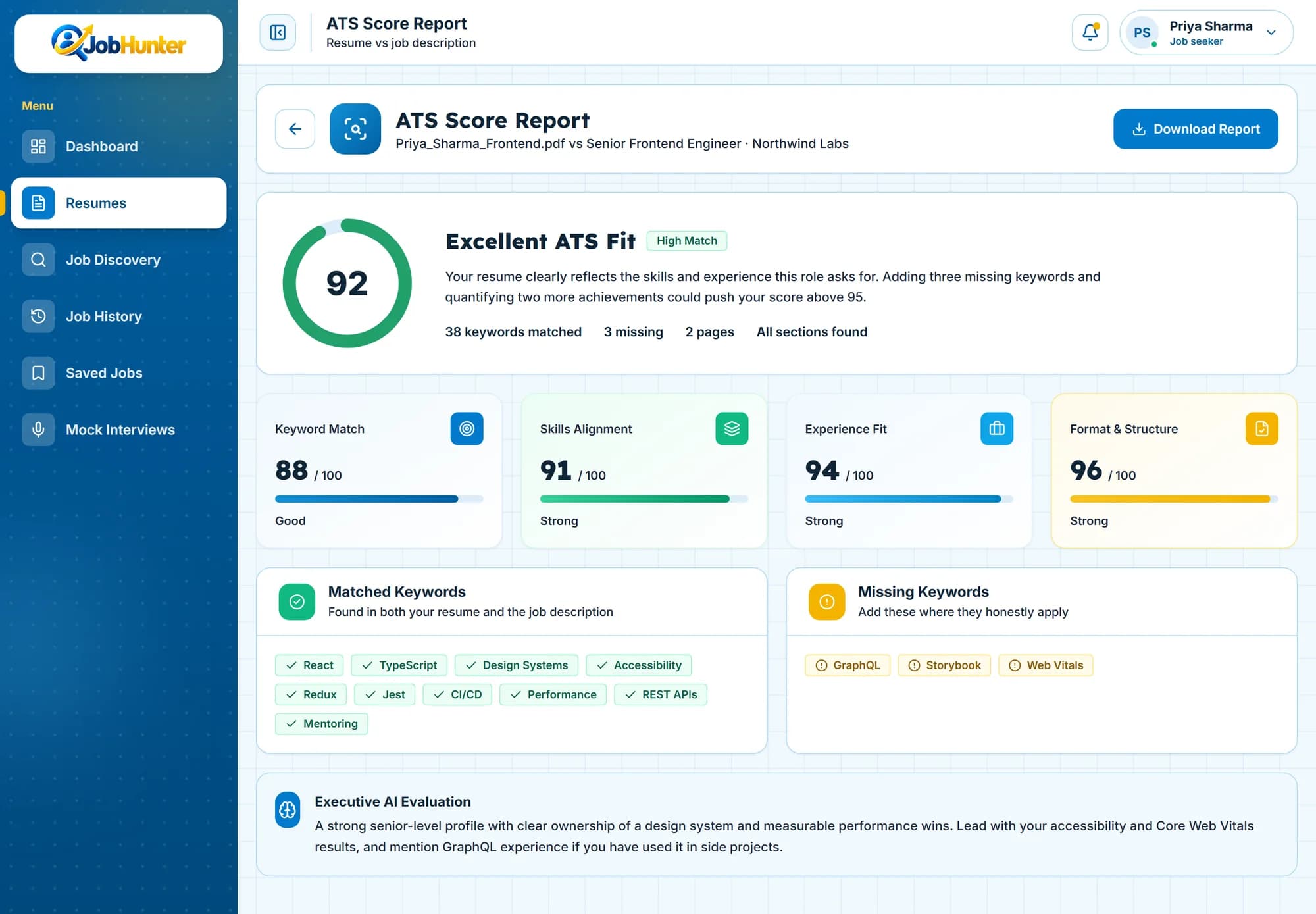Open Job History page

tap(118, 316)
